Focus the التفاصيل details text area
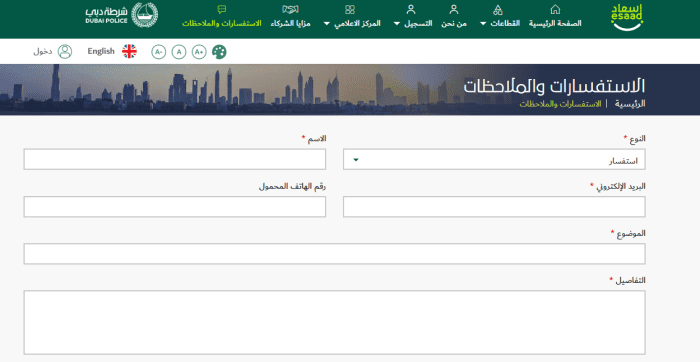The height and width of the screenshot is (362, 700). [x=334, y=322]
